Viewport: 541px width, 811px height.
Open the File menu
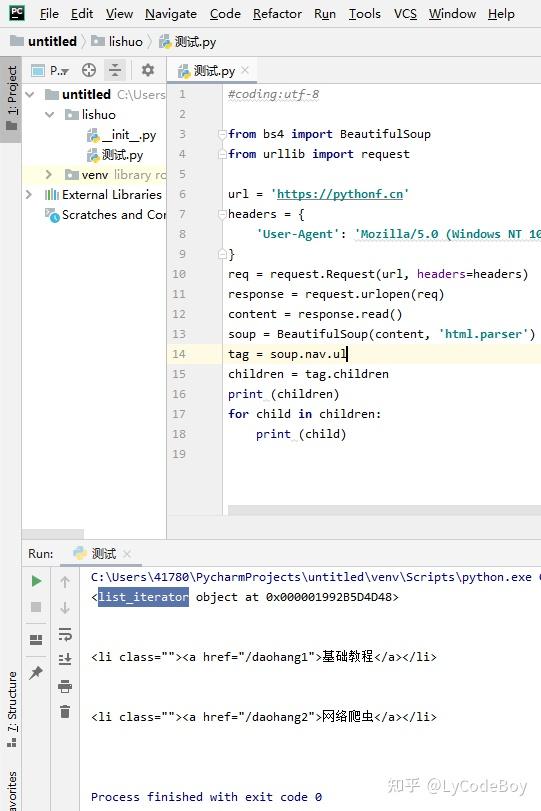[x=49, y=13]
